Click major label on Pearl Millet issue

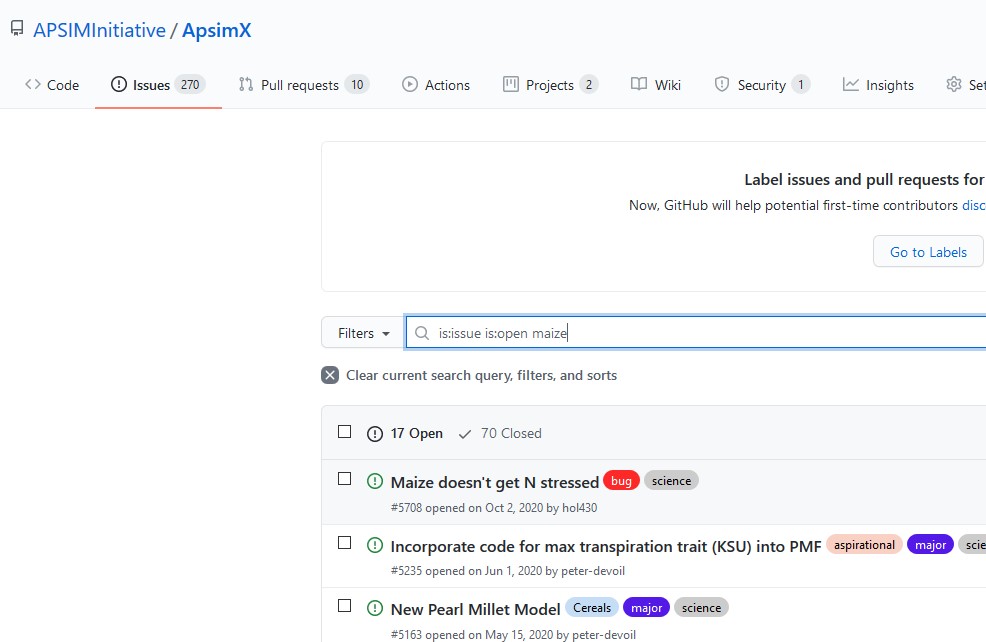(646, 607)
